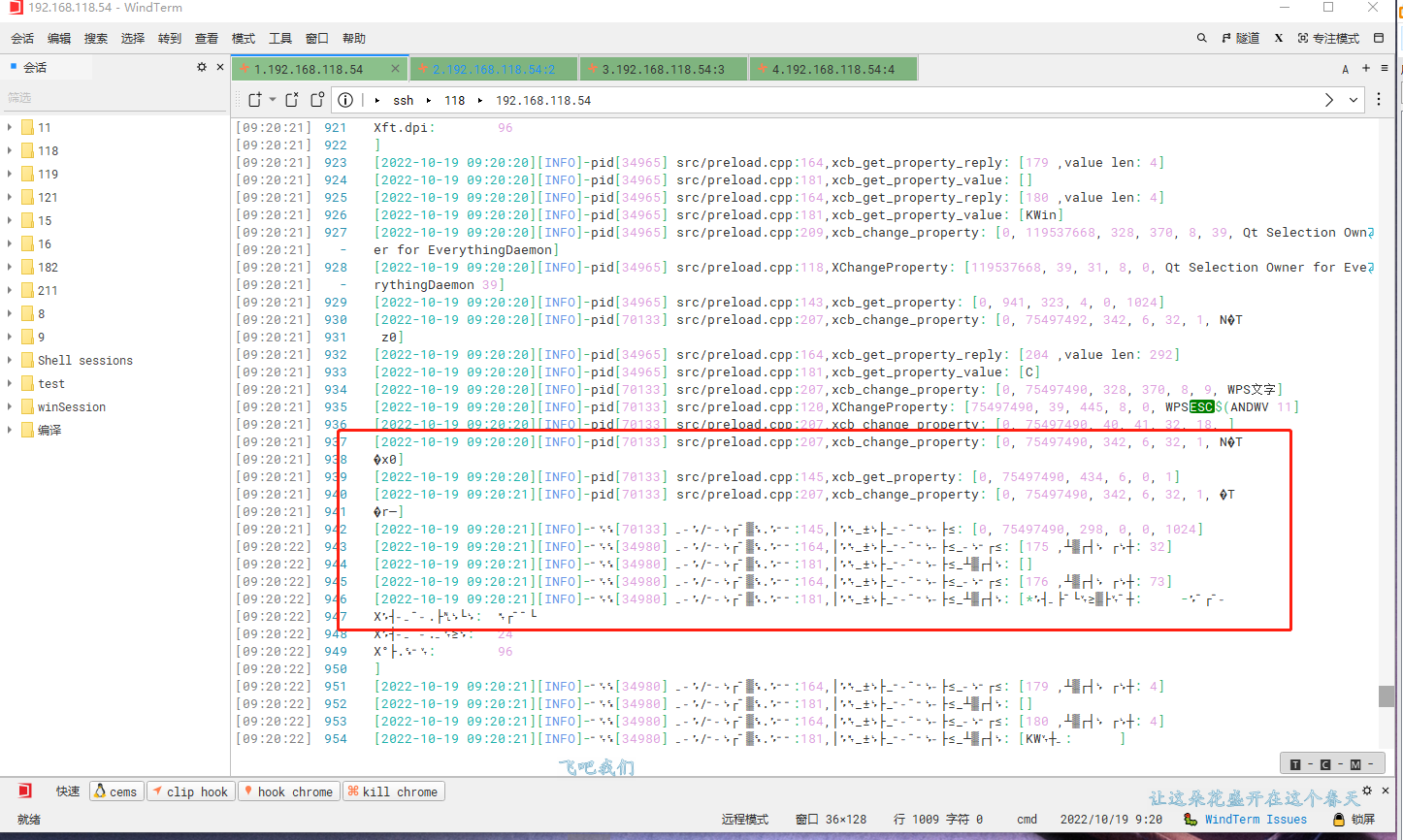Click the ssh breadcrumb segment
Viewport: 1403px width, 840px height.
point(404,101)
